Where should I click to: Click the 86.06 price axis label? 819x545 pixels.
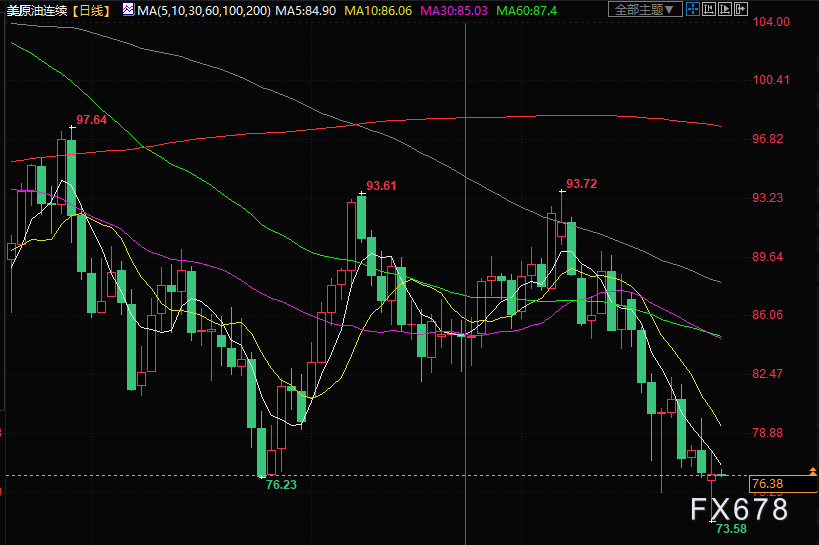tap(768, 314)
